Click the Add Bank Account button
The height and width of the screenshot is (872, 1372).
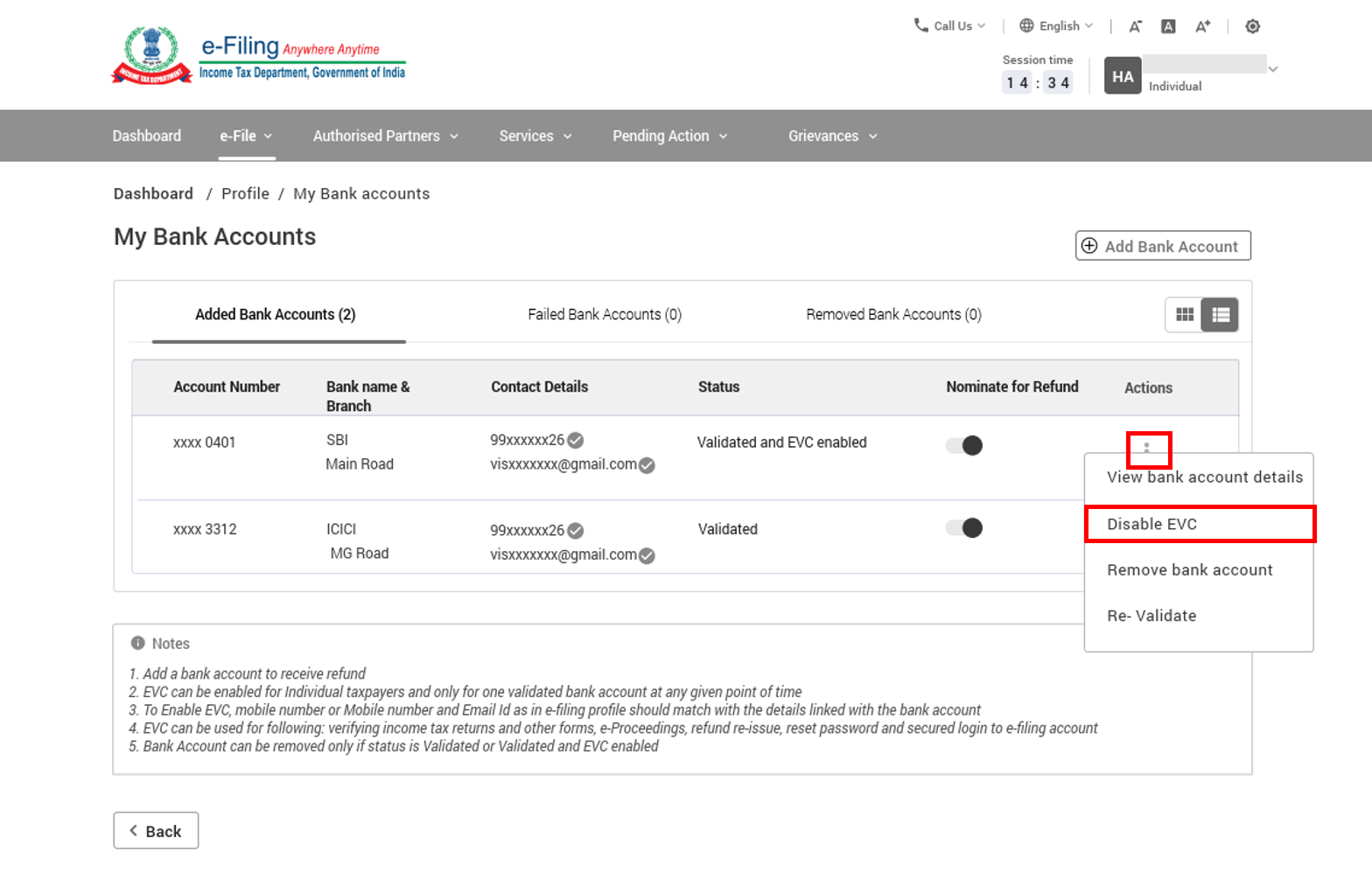(1162, 246)
